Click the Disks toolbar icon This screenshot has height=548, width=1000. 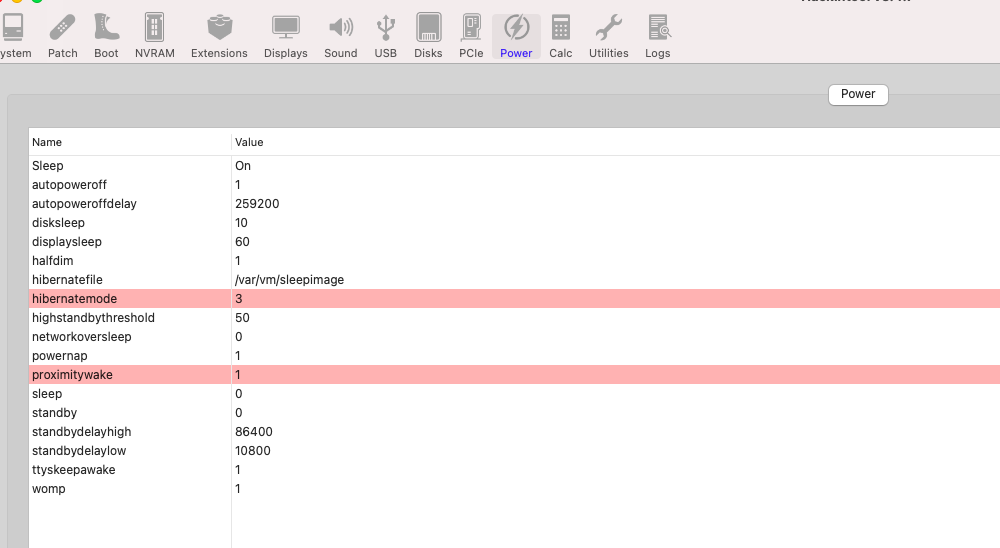(x=428, y=35)
